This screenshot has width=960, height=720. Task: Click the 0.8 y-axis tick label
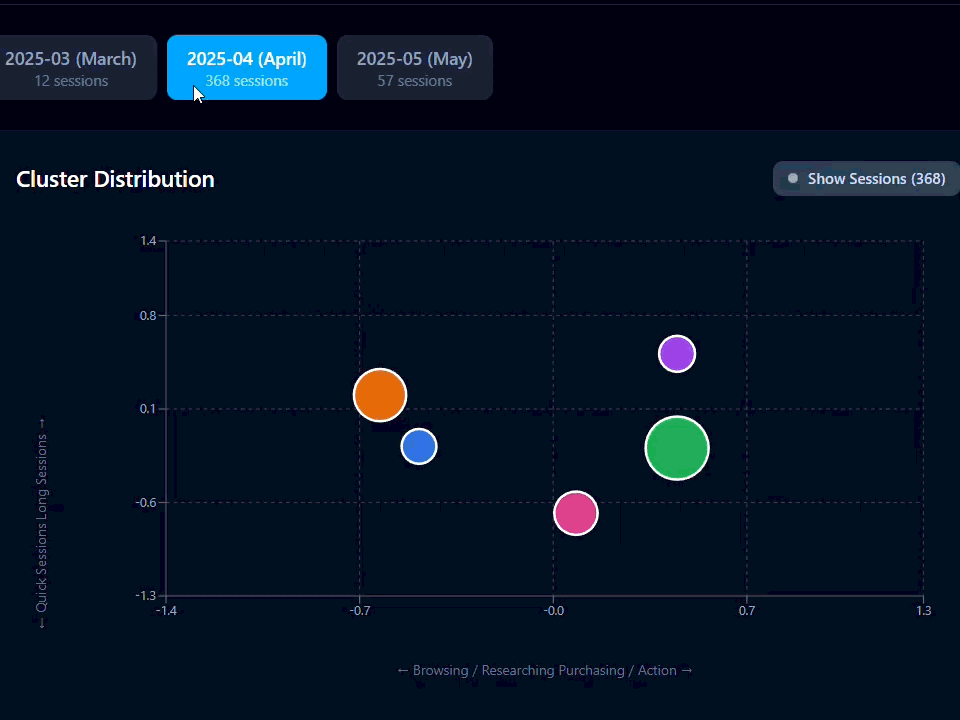[148, 316]
